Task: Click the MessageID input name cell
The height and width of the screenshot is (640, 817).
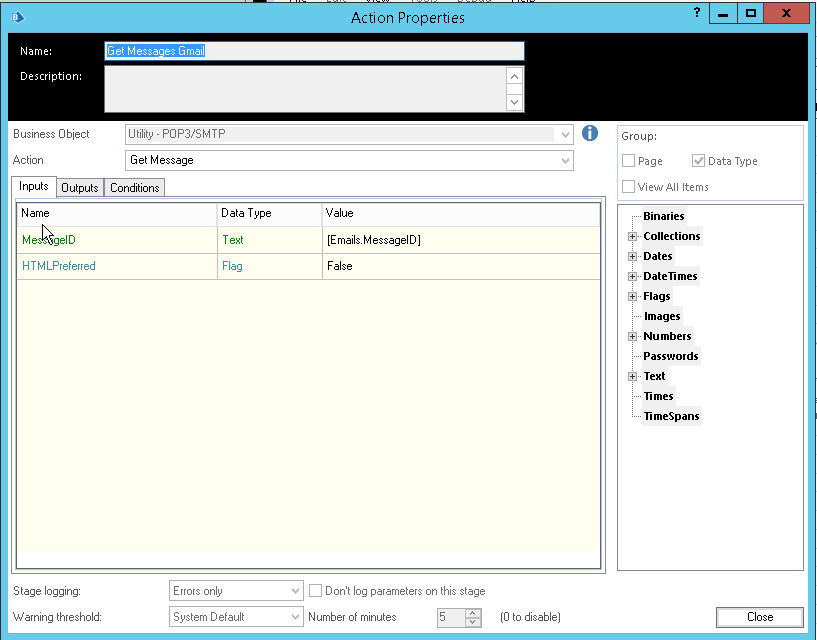Action: [117, 240]
